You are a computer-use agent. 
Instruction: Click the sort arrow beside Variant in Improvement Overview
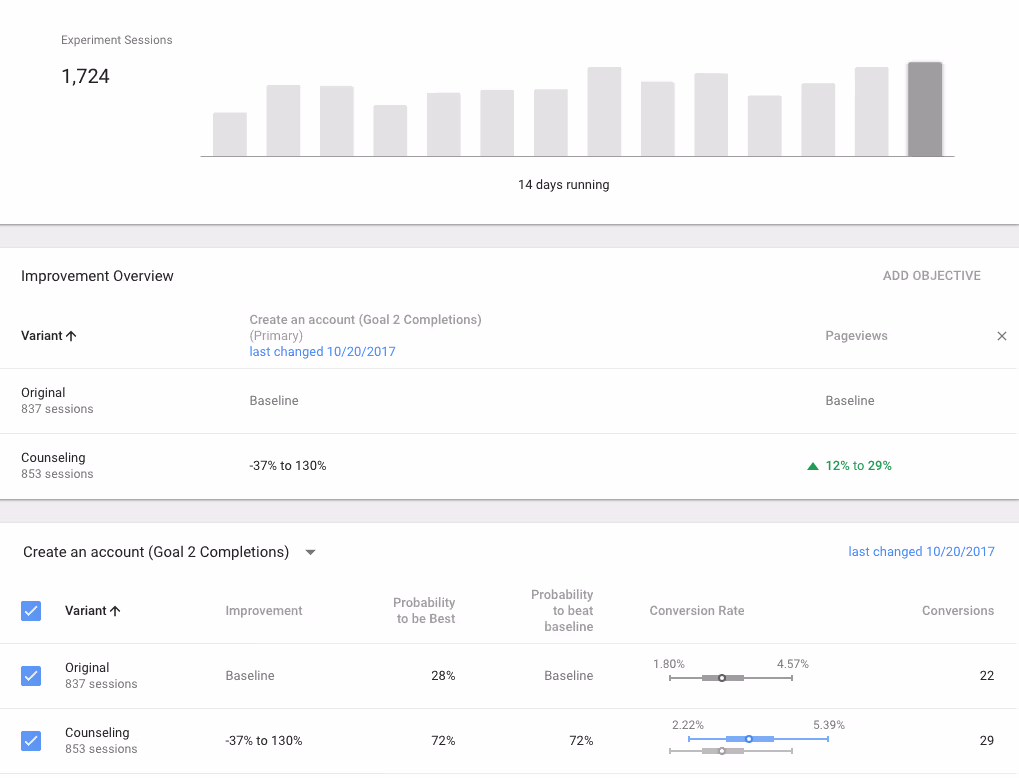click(x=71, y=336)
